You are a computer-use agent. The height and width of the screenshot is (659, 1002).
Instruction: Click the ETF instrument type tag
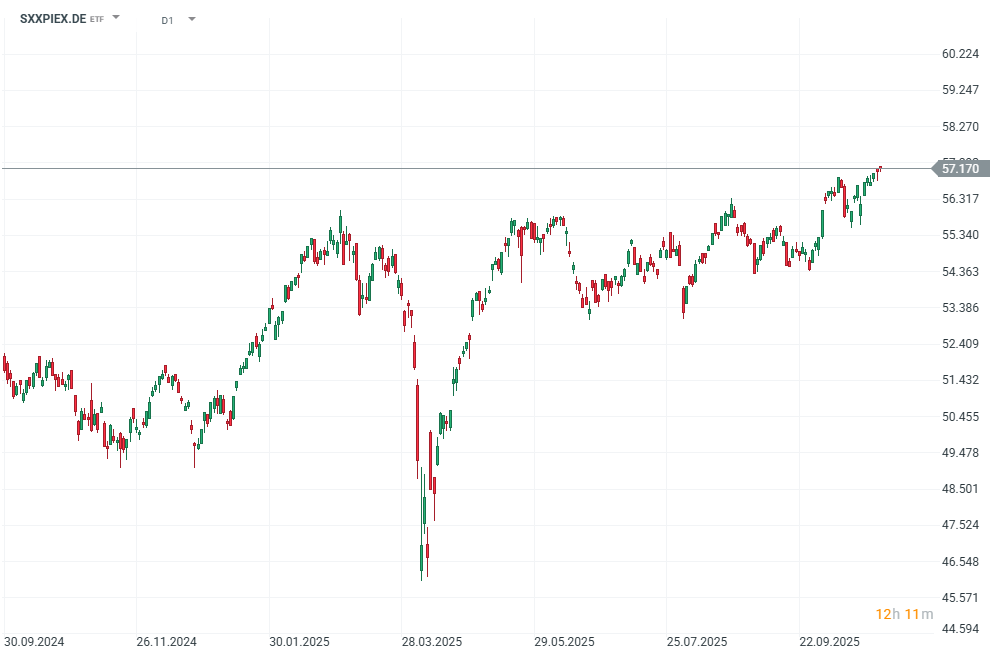[x=97, y=19]
